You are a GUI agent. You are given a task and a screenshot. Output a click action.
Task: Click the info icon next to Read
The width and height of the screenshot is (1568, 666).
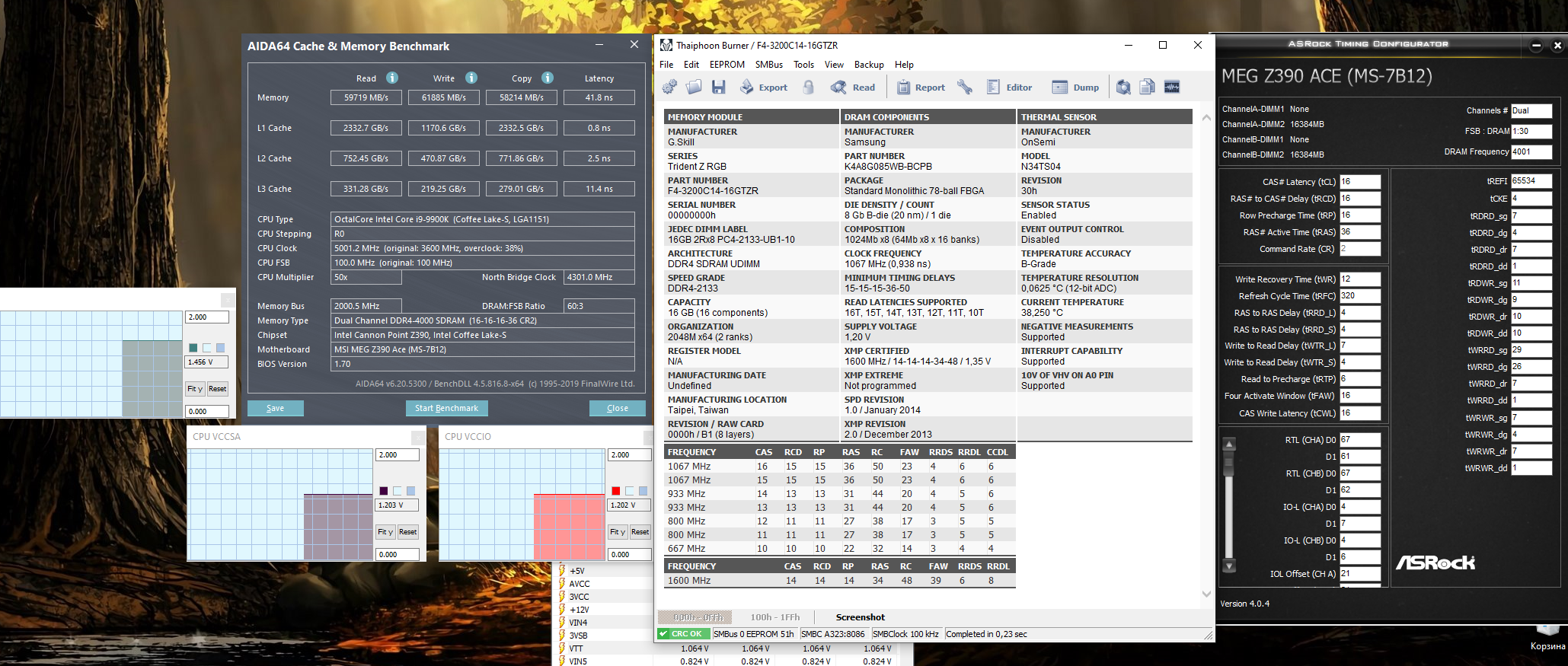(x=392, y=78)
